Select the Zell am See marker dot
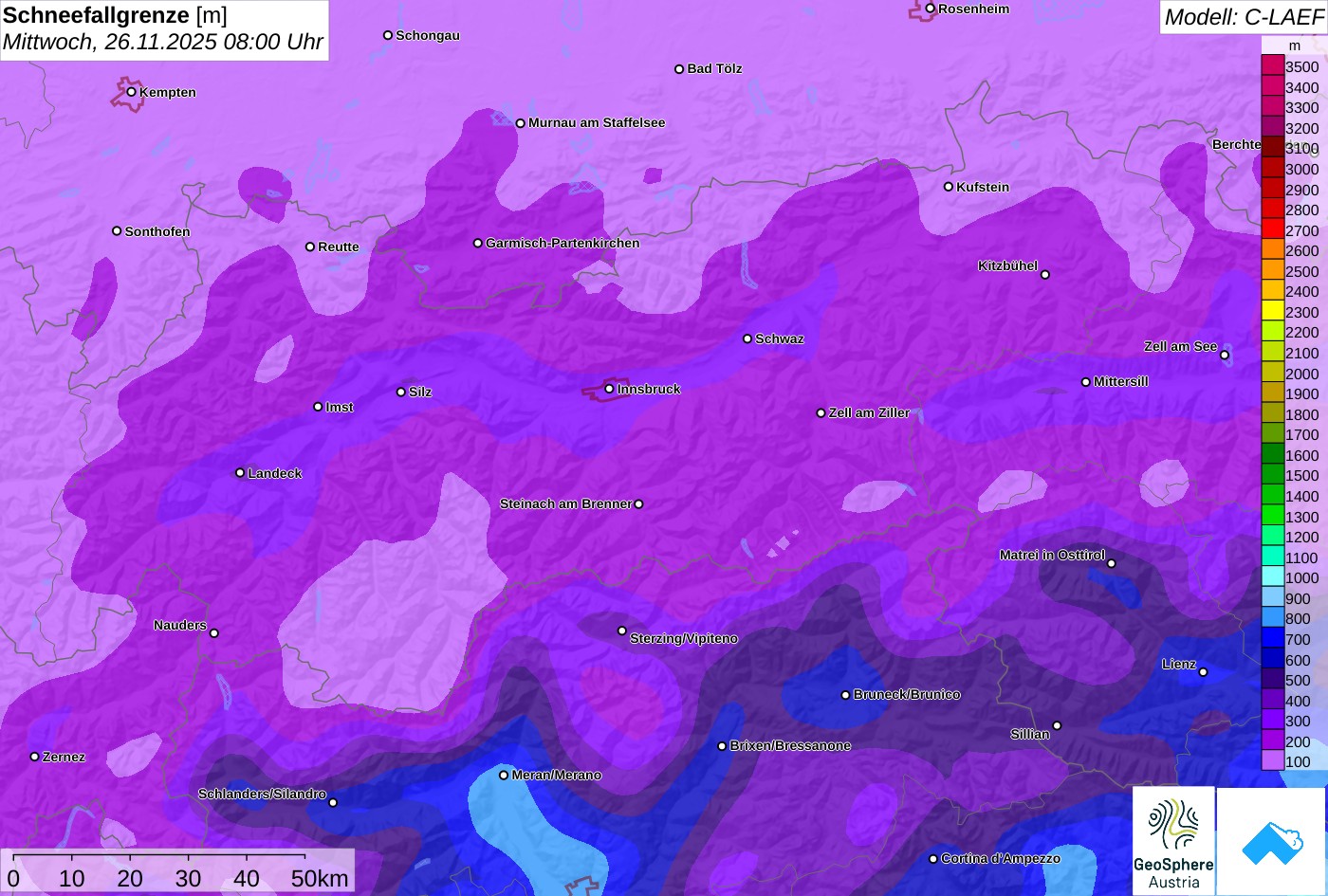1328x896 pixels. click(x=1225, y=356)
